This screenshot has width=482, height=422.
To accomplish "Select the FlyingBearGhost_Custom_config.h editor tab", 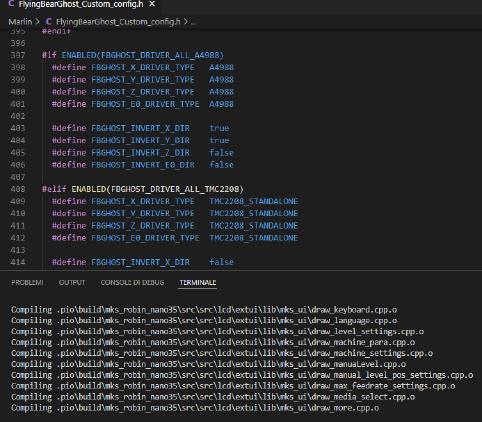I will (81, 4).
